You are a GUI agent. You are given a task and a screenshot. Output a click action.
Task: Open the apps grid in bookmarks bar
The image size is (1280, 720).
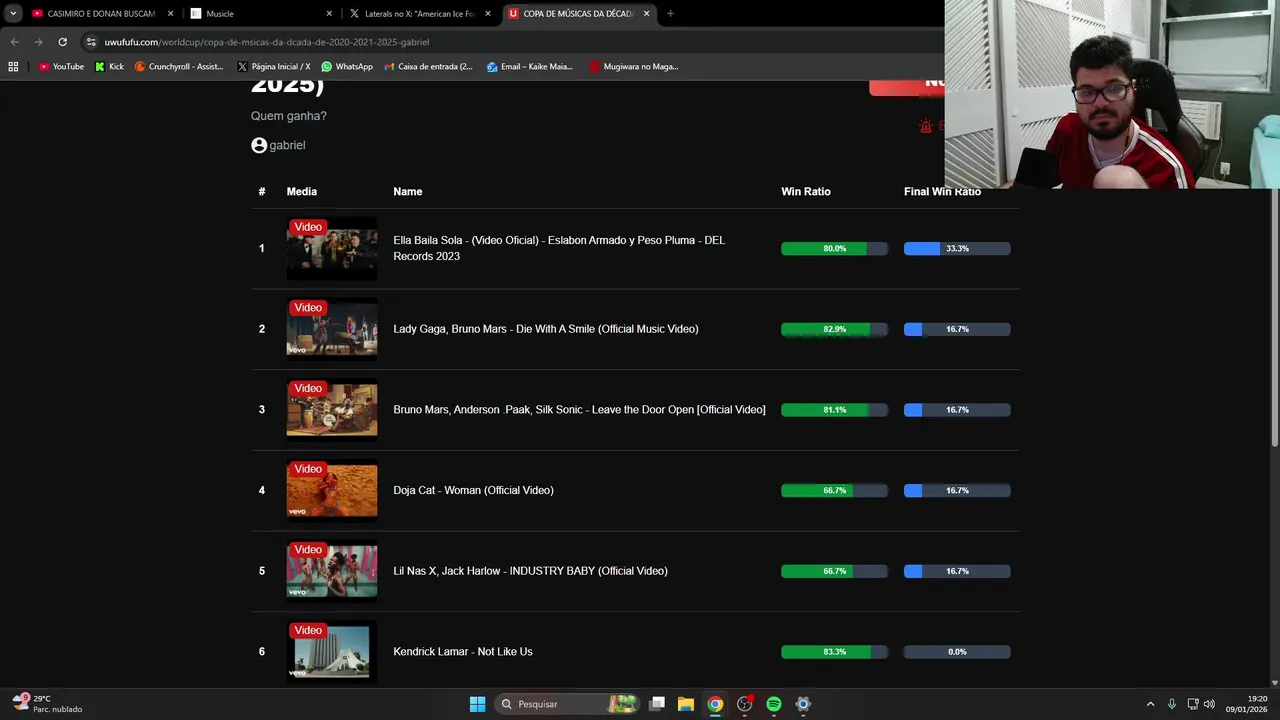[13, 67]
